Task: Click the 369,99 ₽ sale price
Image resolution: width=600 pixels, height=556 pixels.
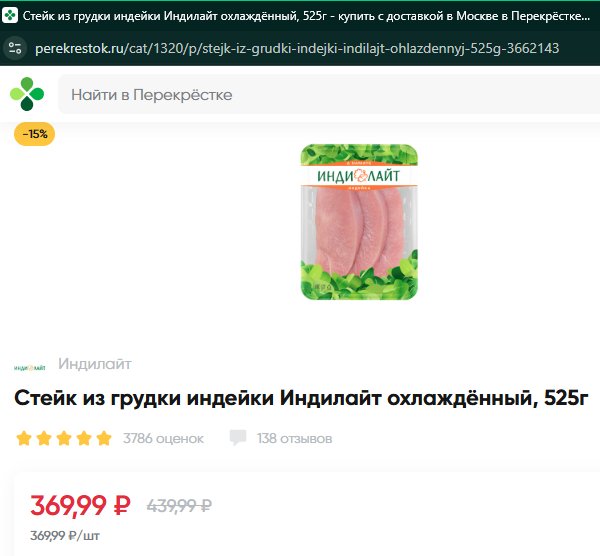Action: point(80,505)
